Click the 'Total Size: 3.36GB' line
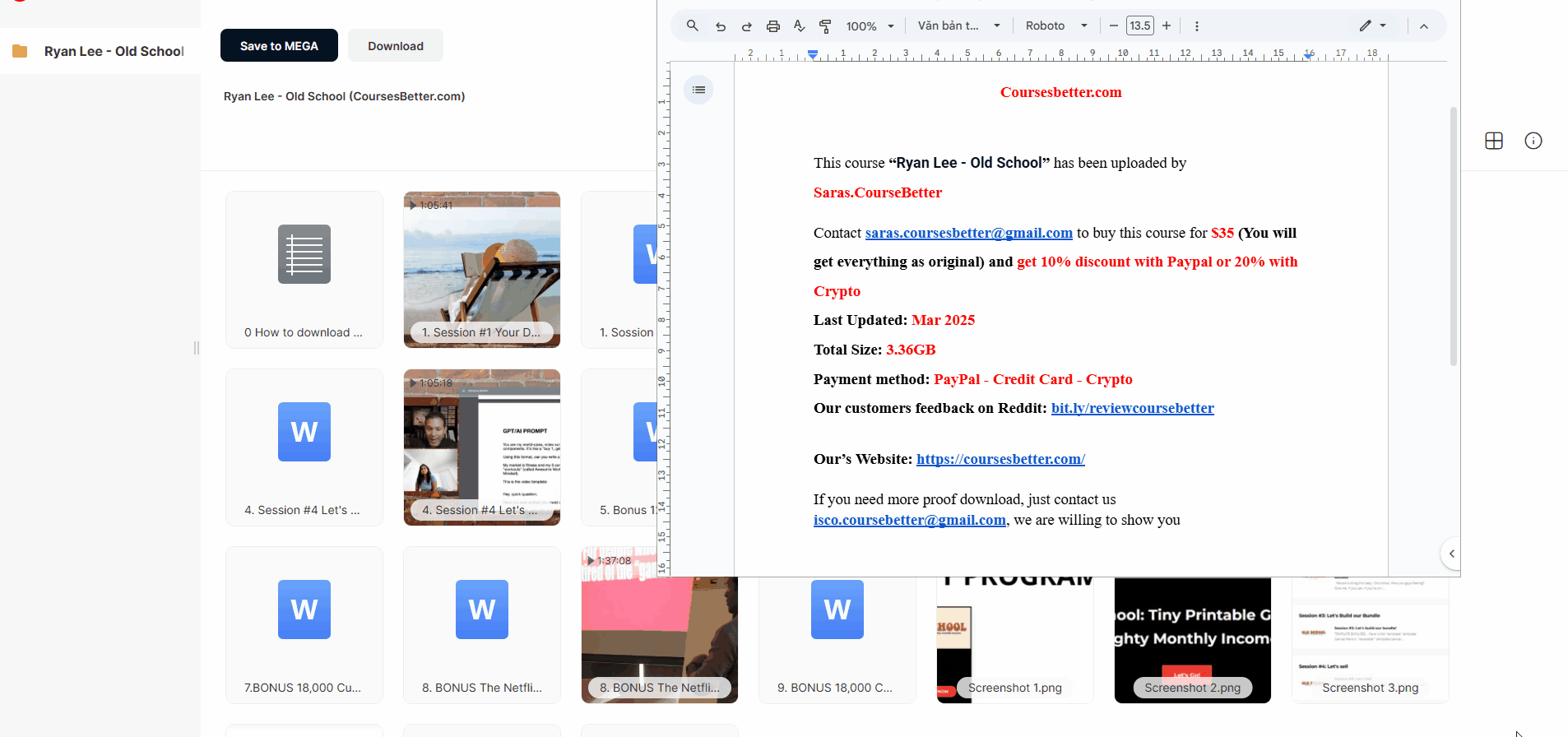The image size is (1568, 737). [x=874, y=350]
